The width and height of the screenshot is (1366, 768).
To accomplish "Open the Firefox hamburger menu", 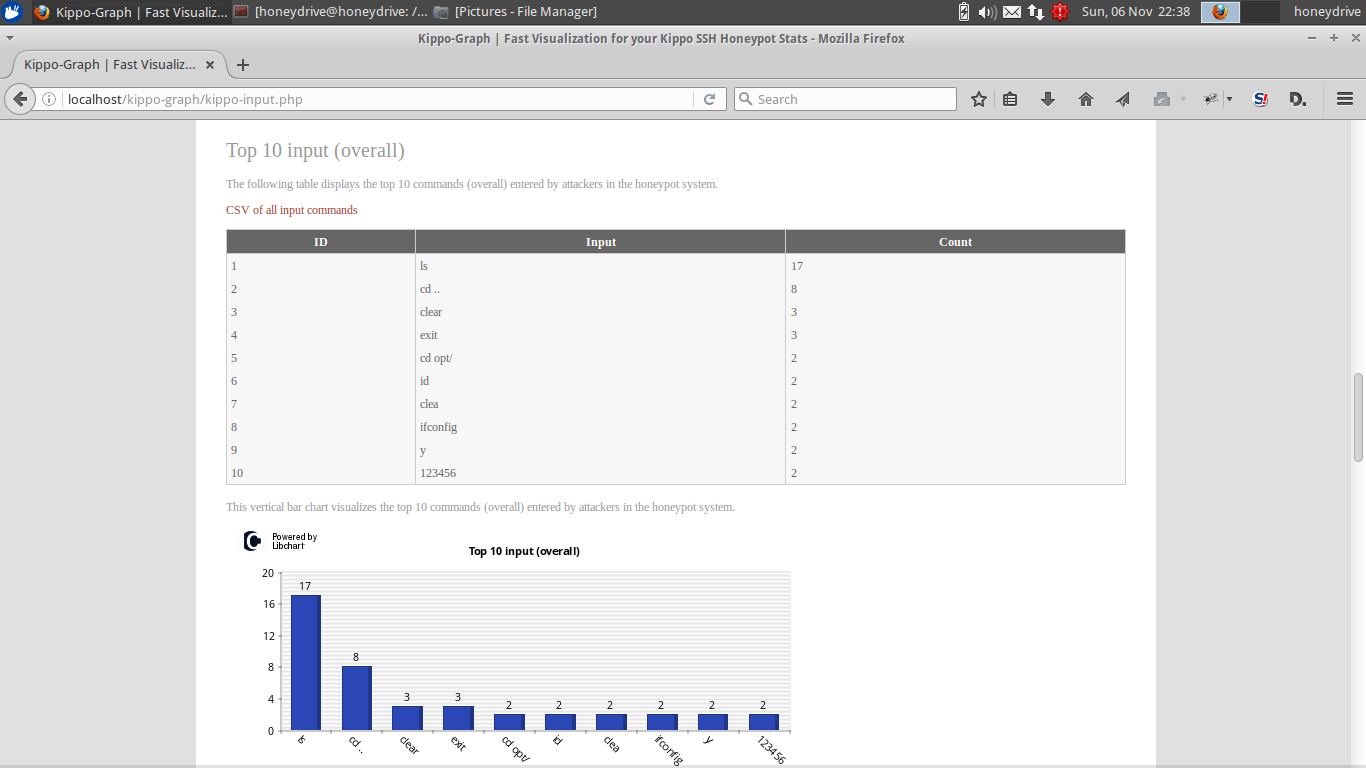I will click(x=1344, y=99).
